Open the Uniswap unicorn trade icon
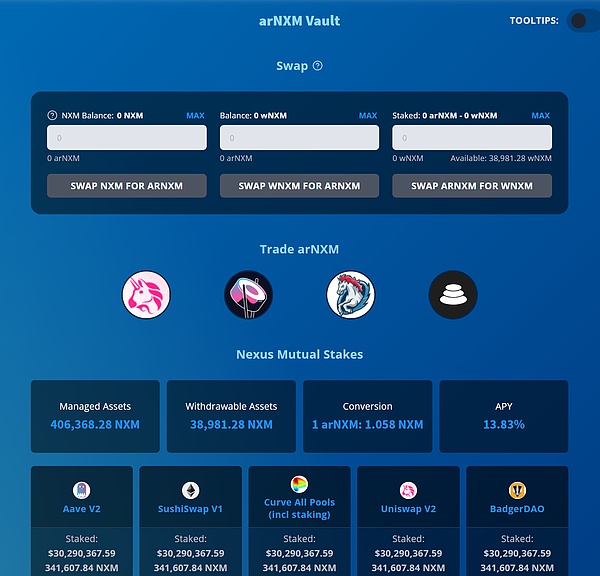This screenshot has width=600, height=576. 146,295
